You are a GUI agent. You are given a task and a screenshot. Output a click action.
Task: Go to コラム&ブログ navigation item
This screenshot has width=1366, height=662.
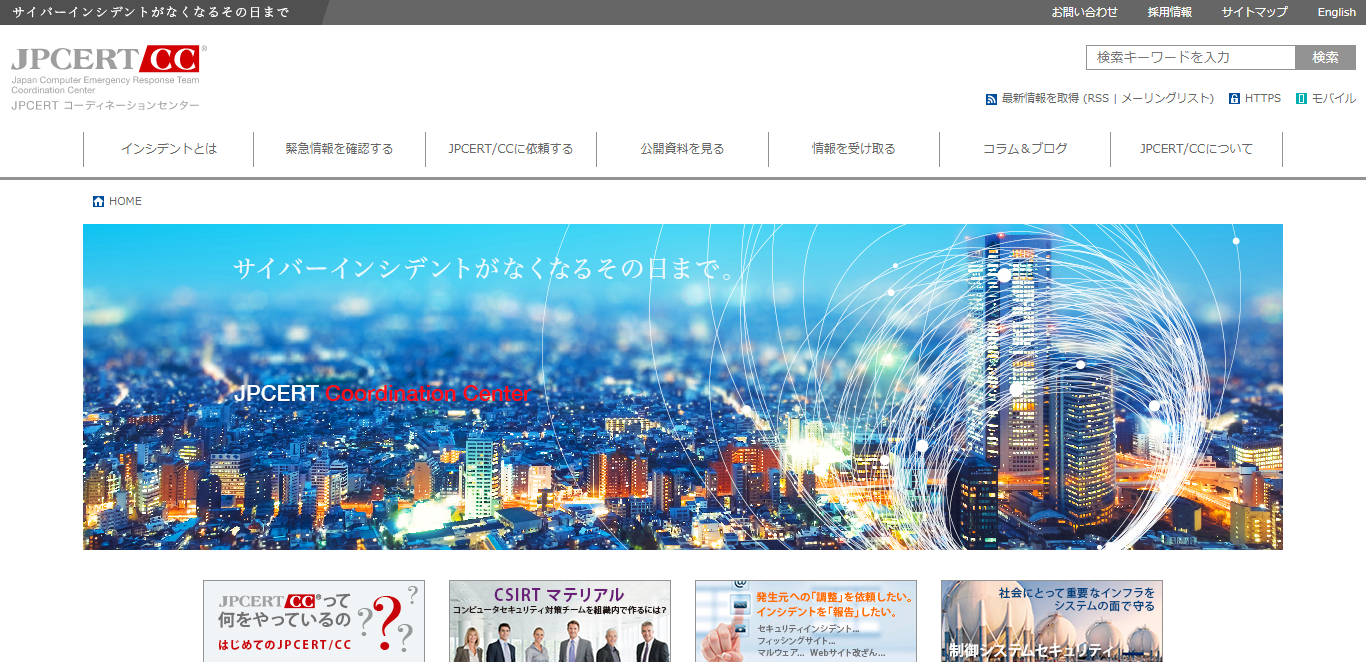click(x=1025, y=149)
